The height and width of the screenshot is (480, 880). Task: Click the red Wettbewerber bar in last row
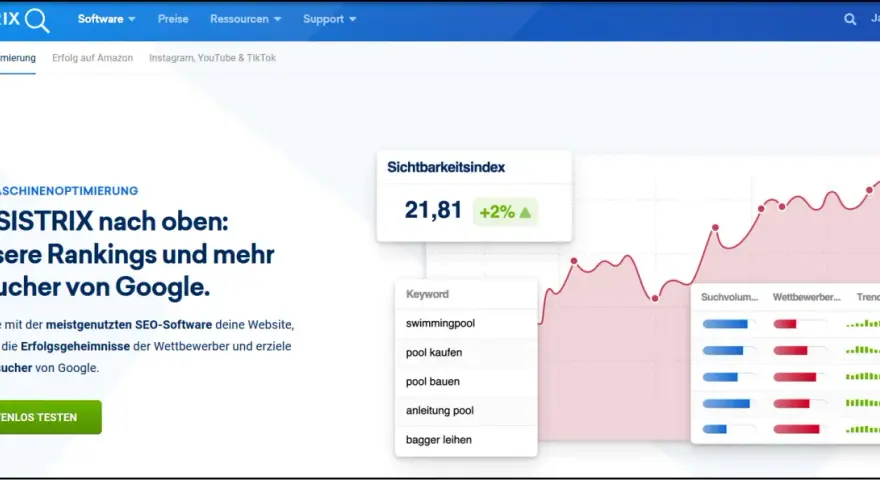tap(796, 429)
